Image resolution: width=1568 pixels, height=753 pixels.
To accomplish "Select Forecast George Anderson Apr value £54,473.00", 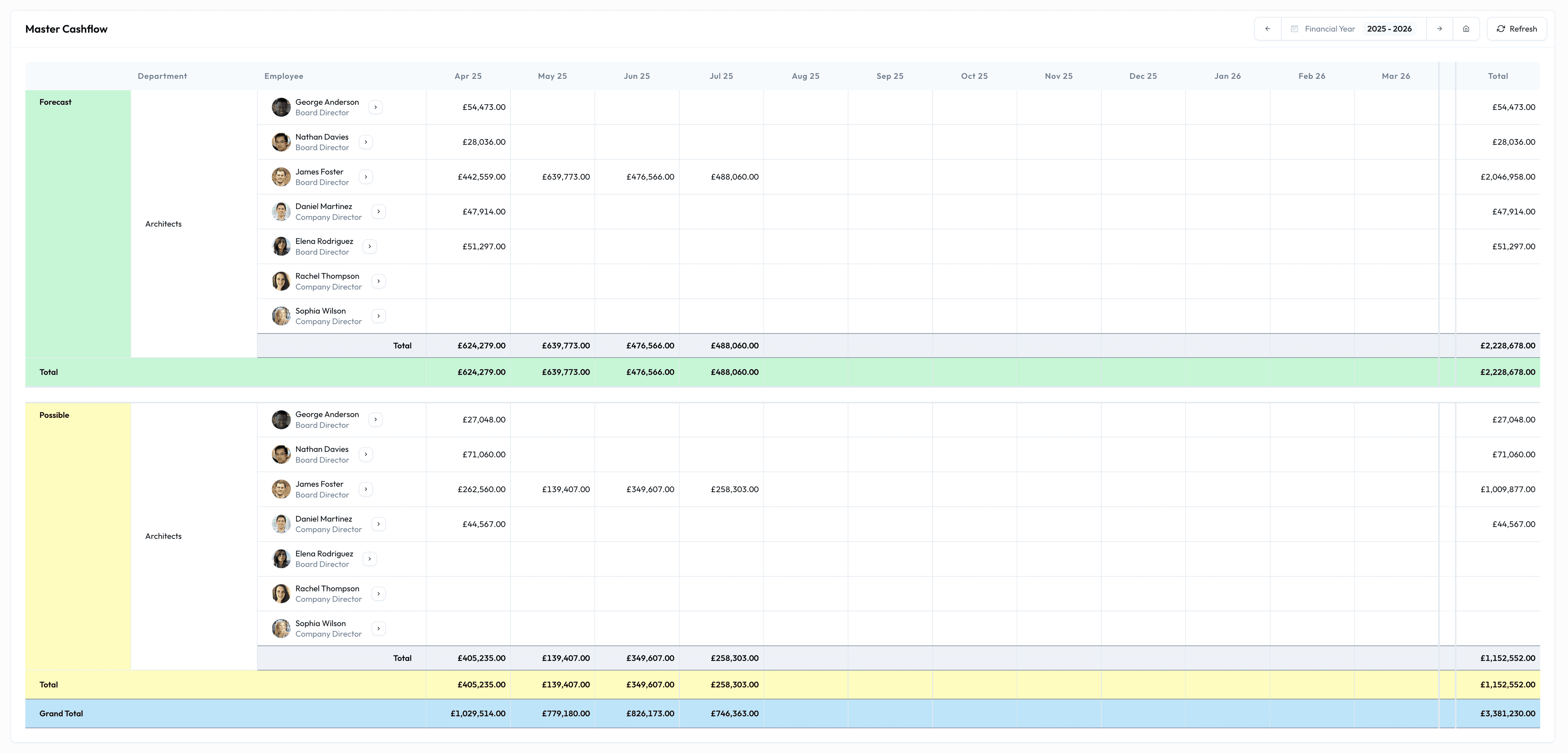I will click(484, 107).
